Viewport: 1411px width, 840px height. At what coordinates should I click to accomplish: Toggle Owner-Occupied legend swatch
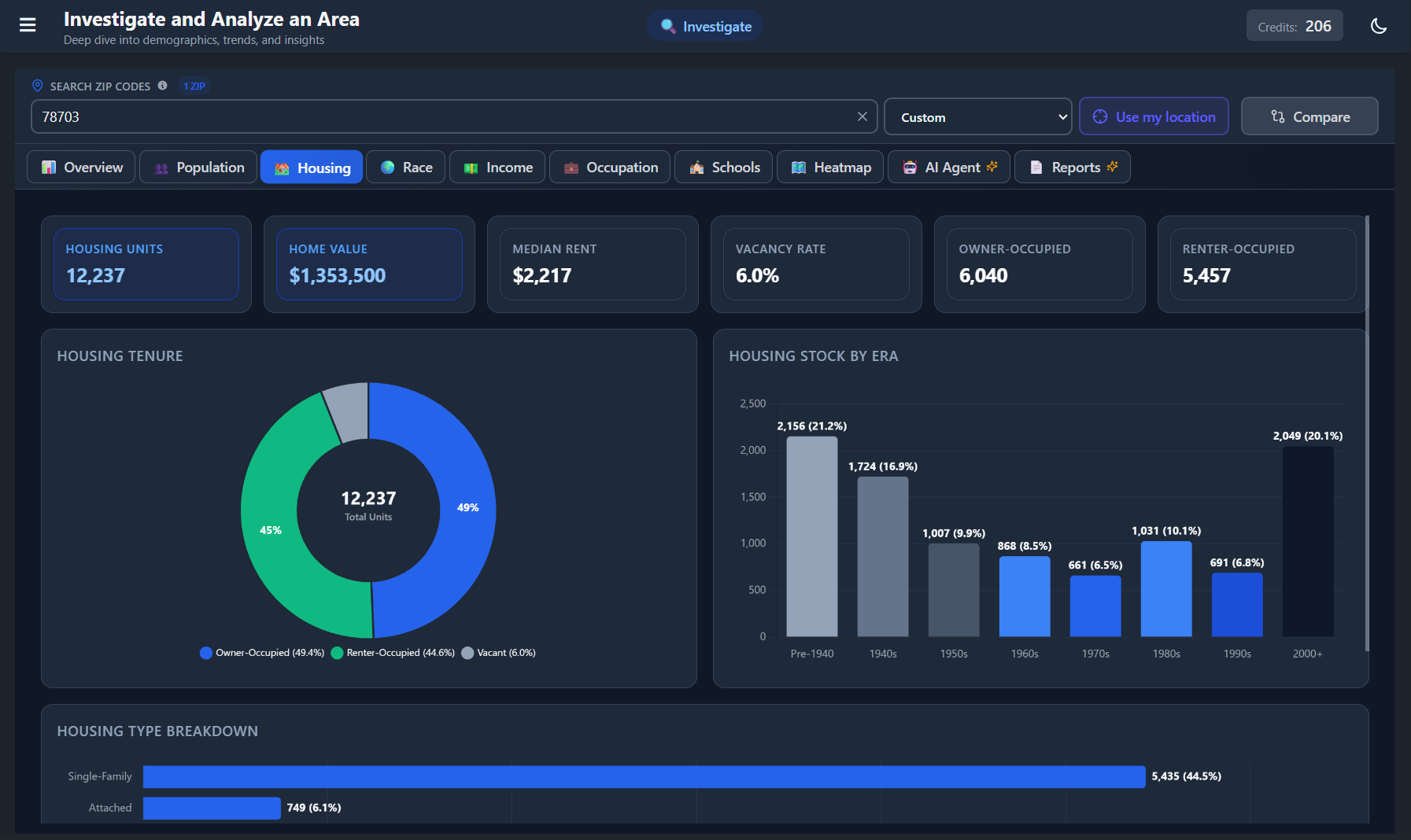[206, 653]
